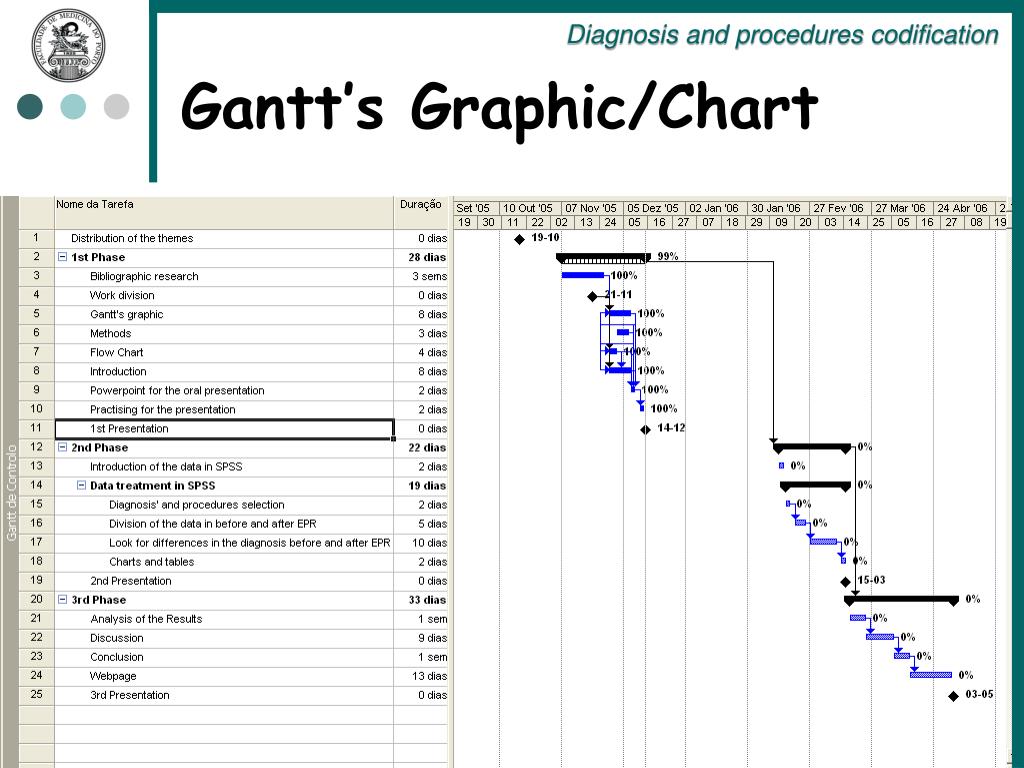Select 'Introduction of the data in SPSS'
Screen dimensions: 1024x768
coord(224,466)
